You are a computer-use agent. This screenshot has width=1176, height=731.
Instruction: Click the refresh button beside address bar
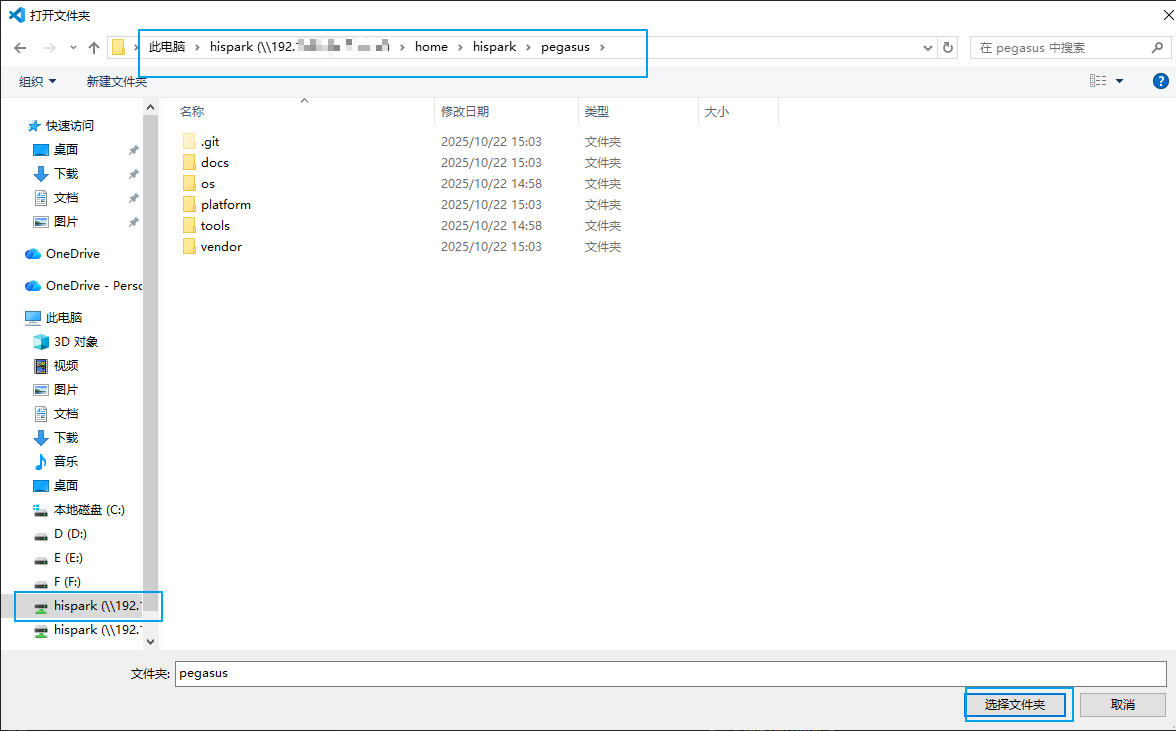[949, 48]
